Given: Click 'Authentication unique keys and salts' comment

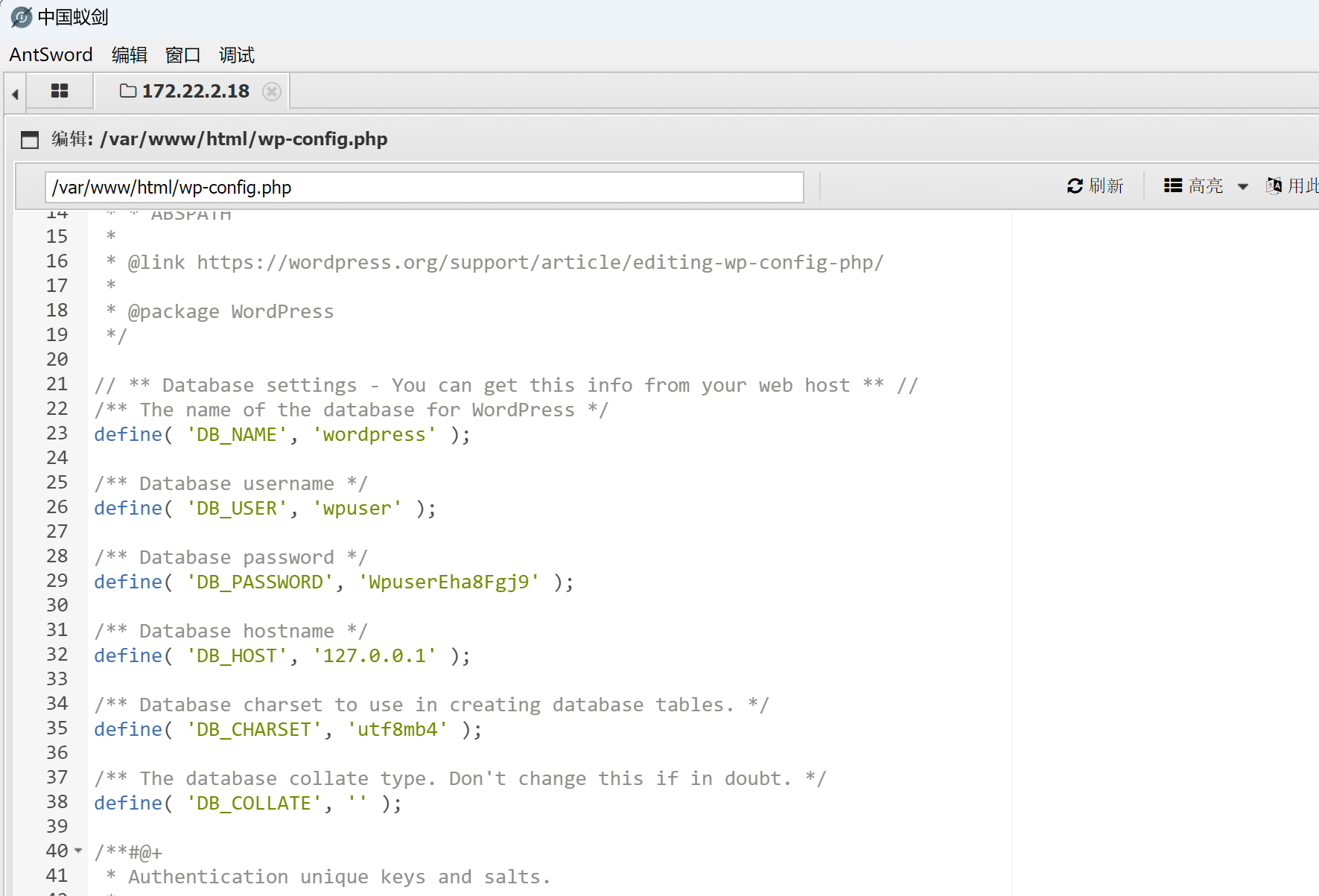Looking at the screenshot, I should (339, 877).
